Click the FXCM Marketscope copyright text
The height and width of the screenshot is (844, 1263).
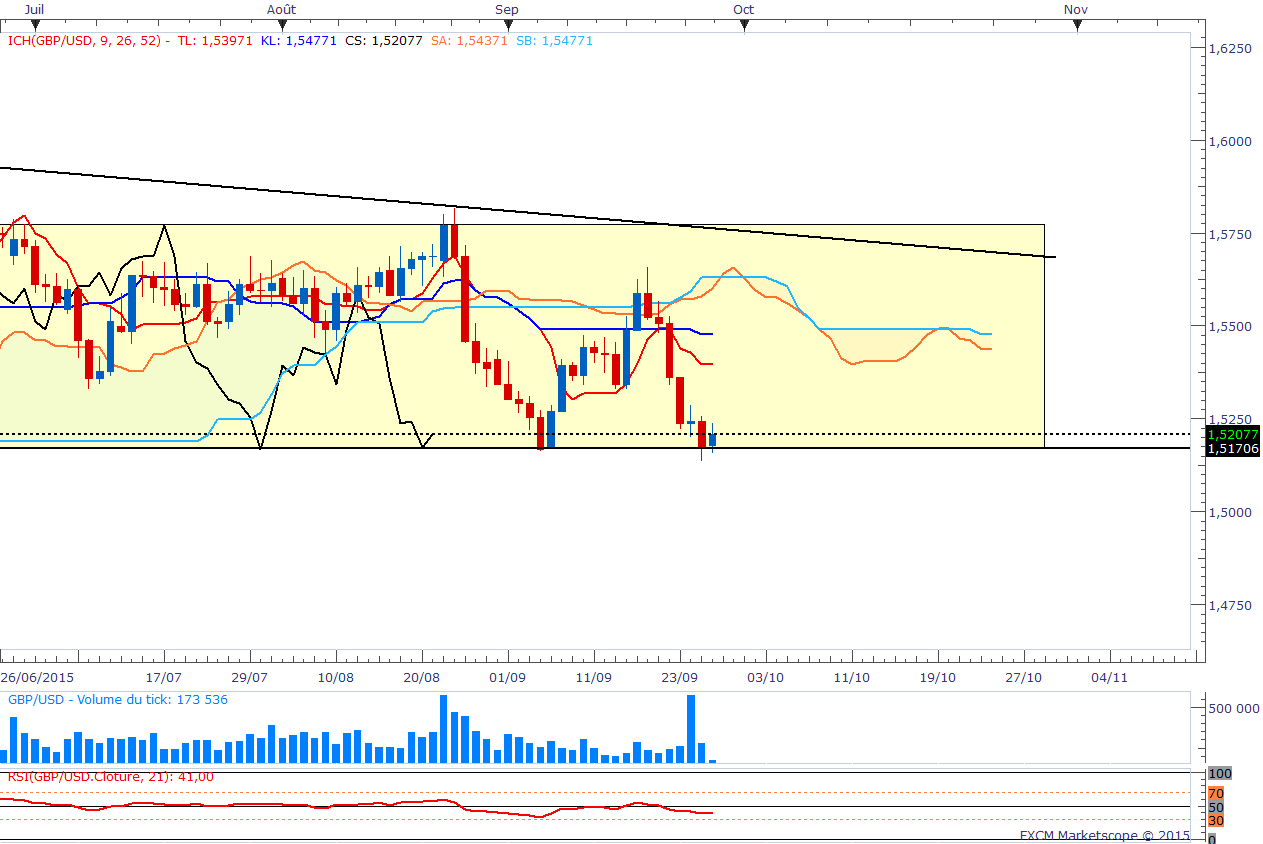[1105, 835]
